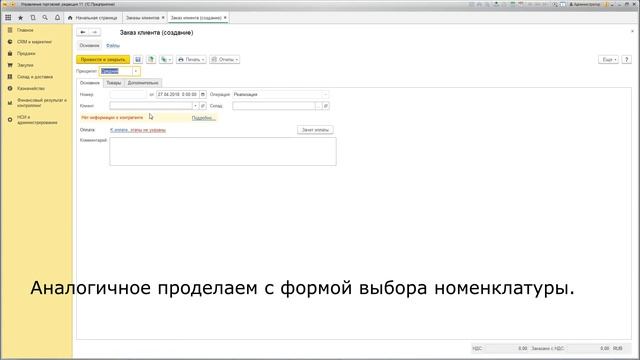
Task: Click the Номер input field
Action: (x=128, y=94)
